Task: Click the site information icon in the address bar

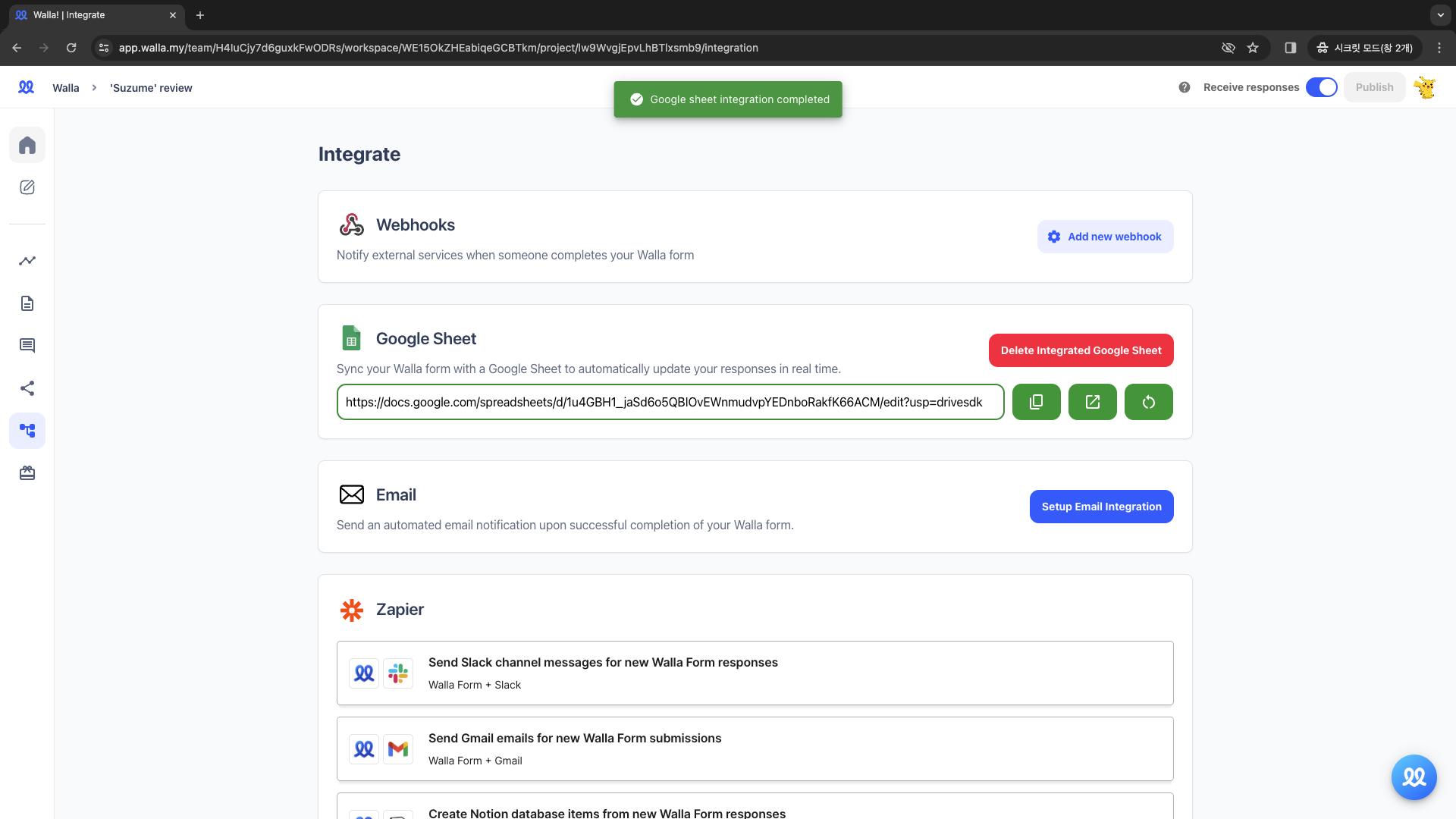Action: [104, 48]
